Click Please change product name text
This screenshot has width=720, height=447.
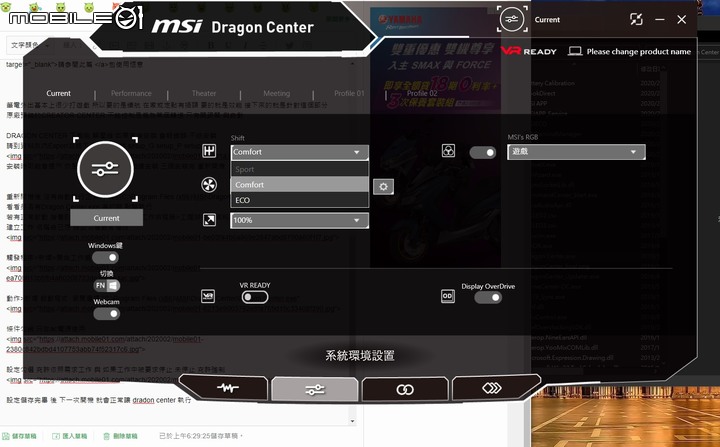639,51
